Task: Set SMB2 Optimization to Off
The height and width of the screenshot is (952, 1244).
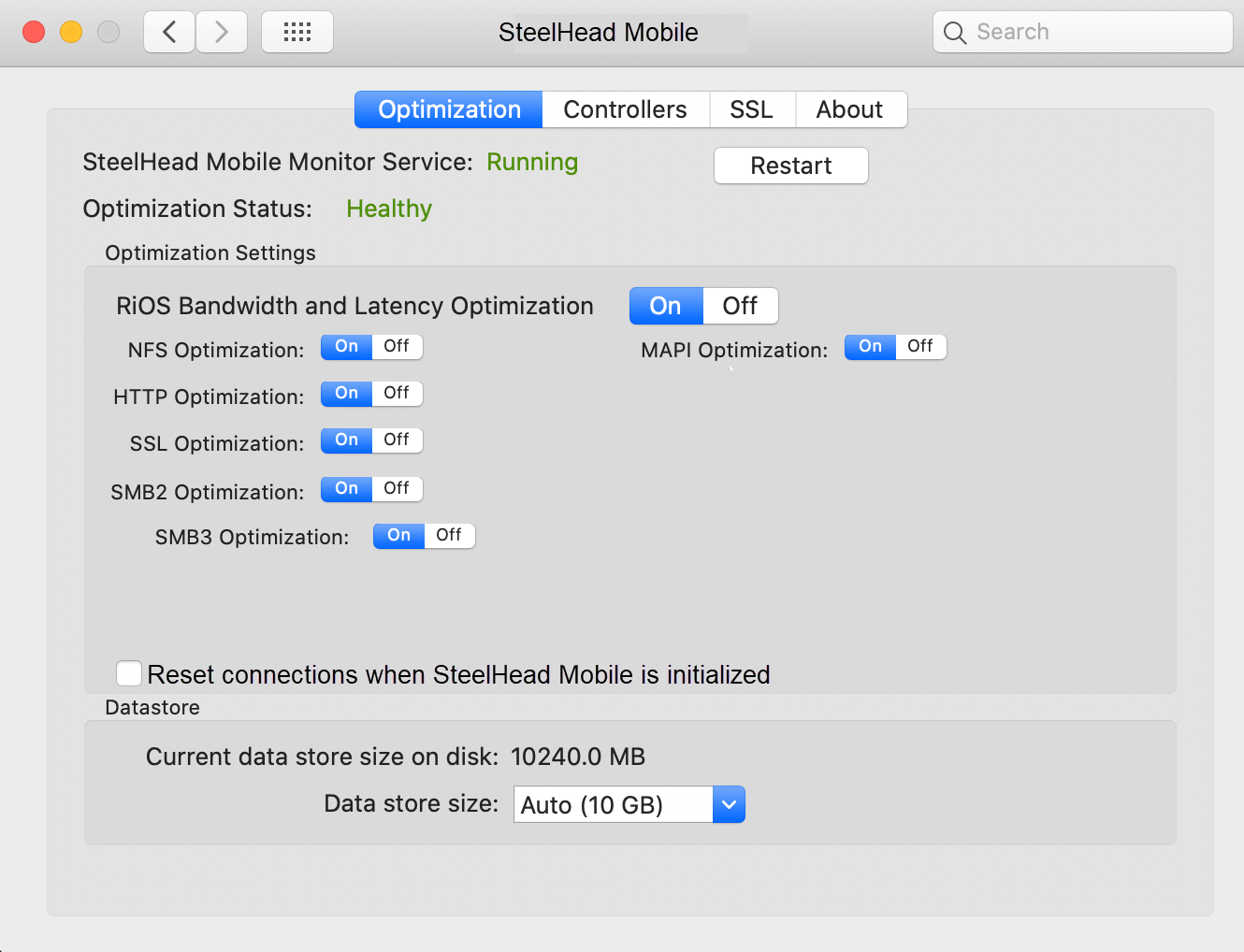Action: (397, 489)
